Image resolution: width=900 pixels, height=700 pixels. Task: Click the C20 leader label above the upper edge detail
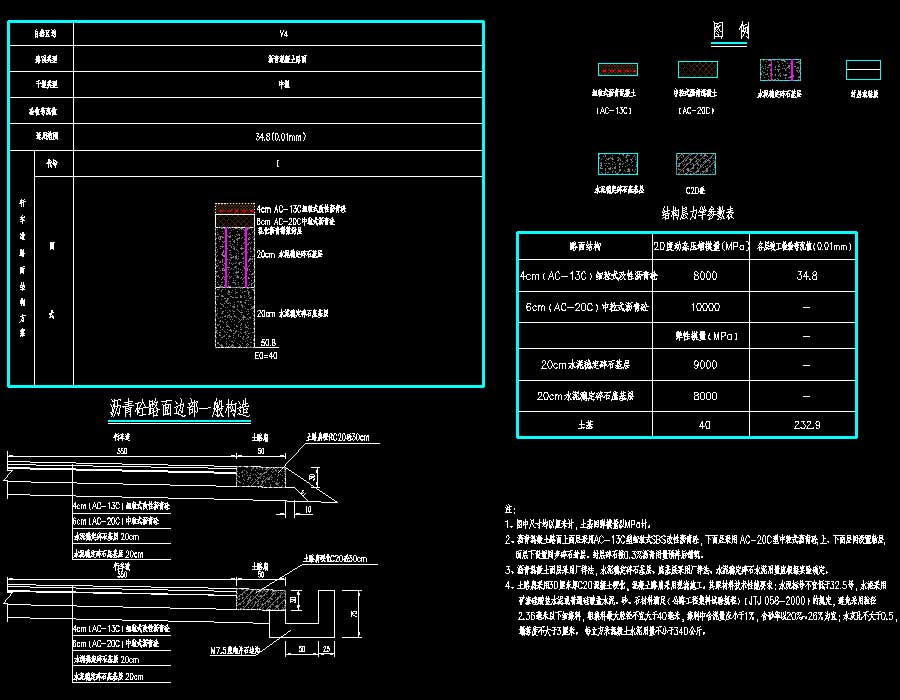click(x=338, y=437)
